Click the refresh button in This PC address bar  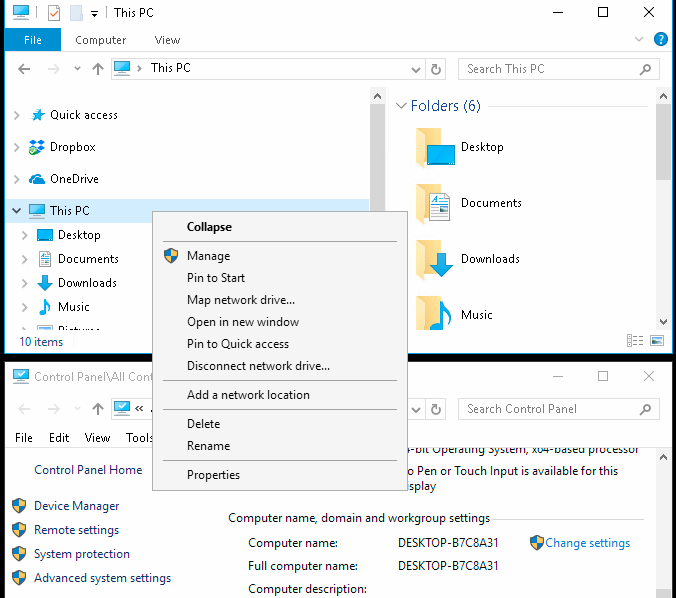click(435, 69)
